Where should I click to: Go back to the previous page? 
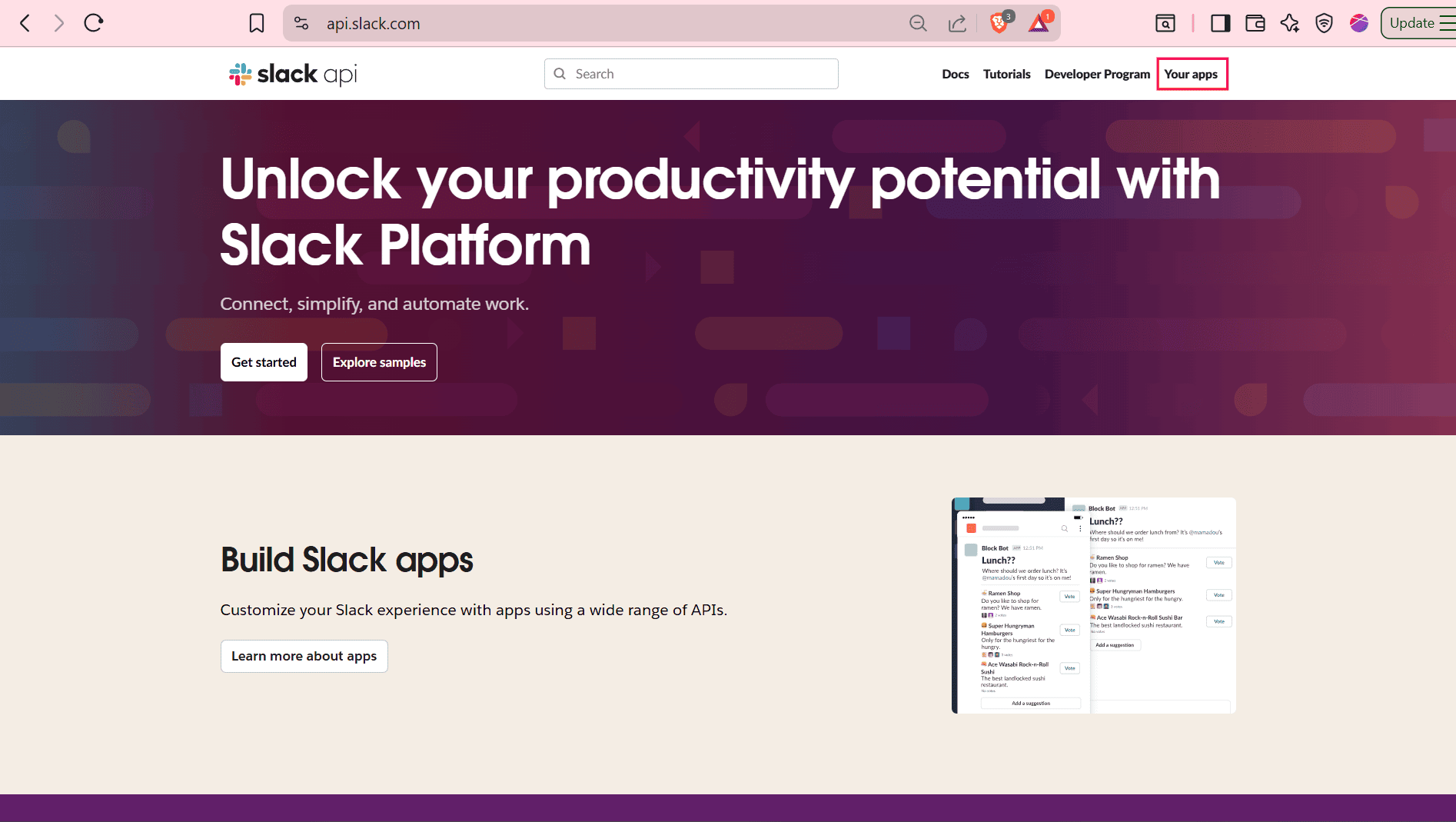25,23
